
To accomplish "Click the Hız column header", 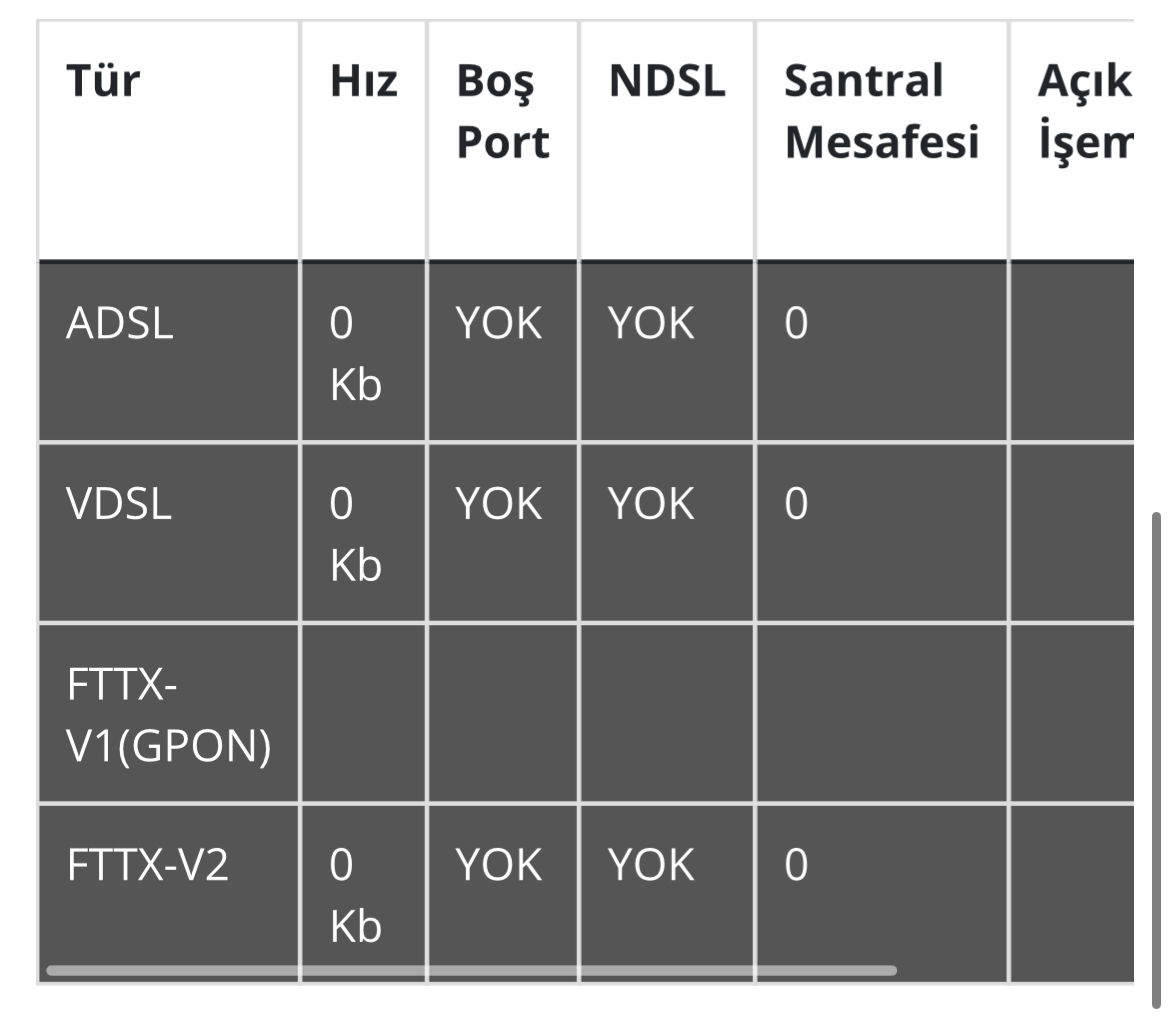I will coord(364,83).
